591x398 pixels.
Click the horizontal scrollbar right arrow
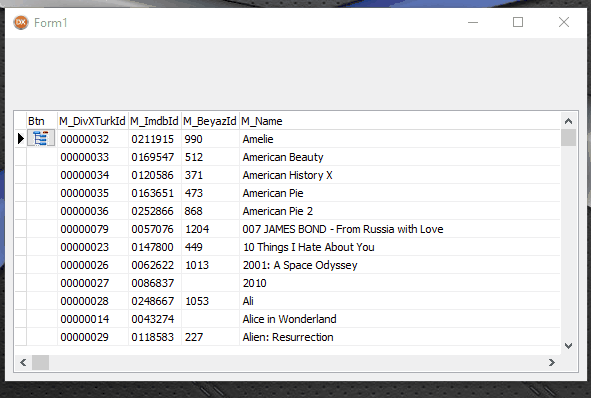pos(552,363)
